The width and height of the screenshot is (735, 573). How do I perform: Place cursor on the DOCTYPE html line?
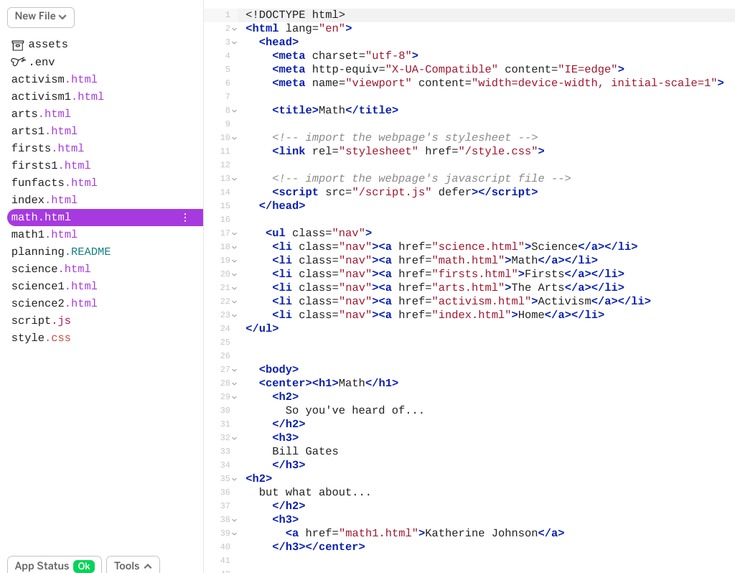pos(295,15)
